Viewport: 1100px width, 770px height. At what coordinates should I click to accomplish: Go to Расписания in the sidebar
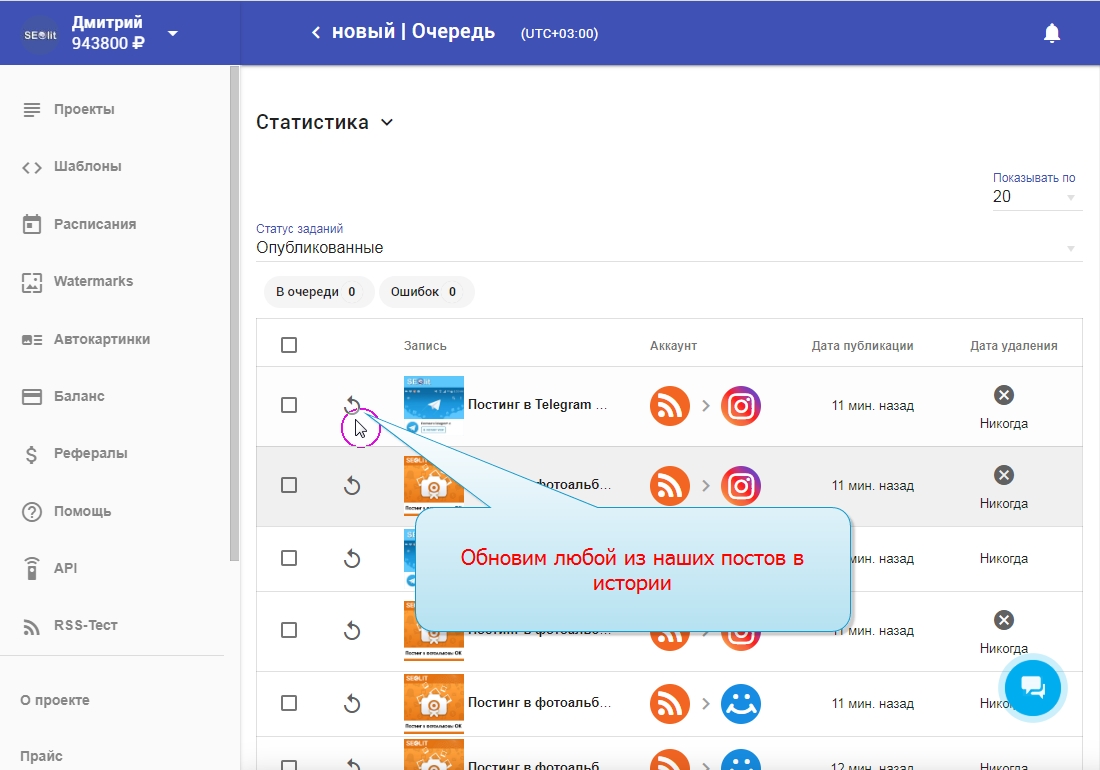tap(94, 224)
